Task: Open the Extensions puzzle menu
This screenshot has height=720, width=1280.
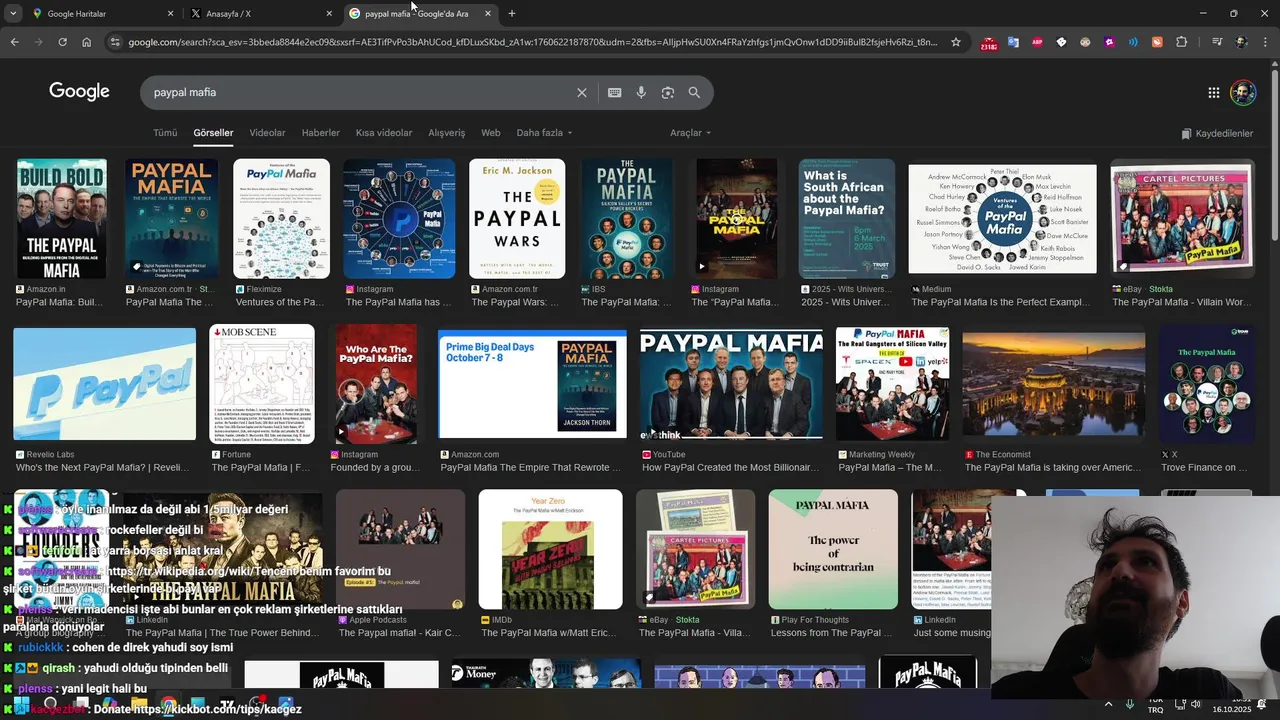Action: coord(1181,42)
